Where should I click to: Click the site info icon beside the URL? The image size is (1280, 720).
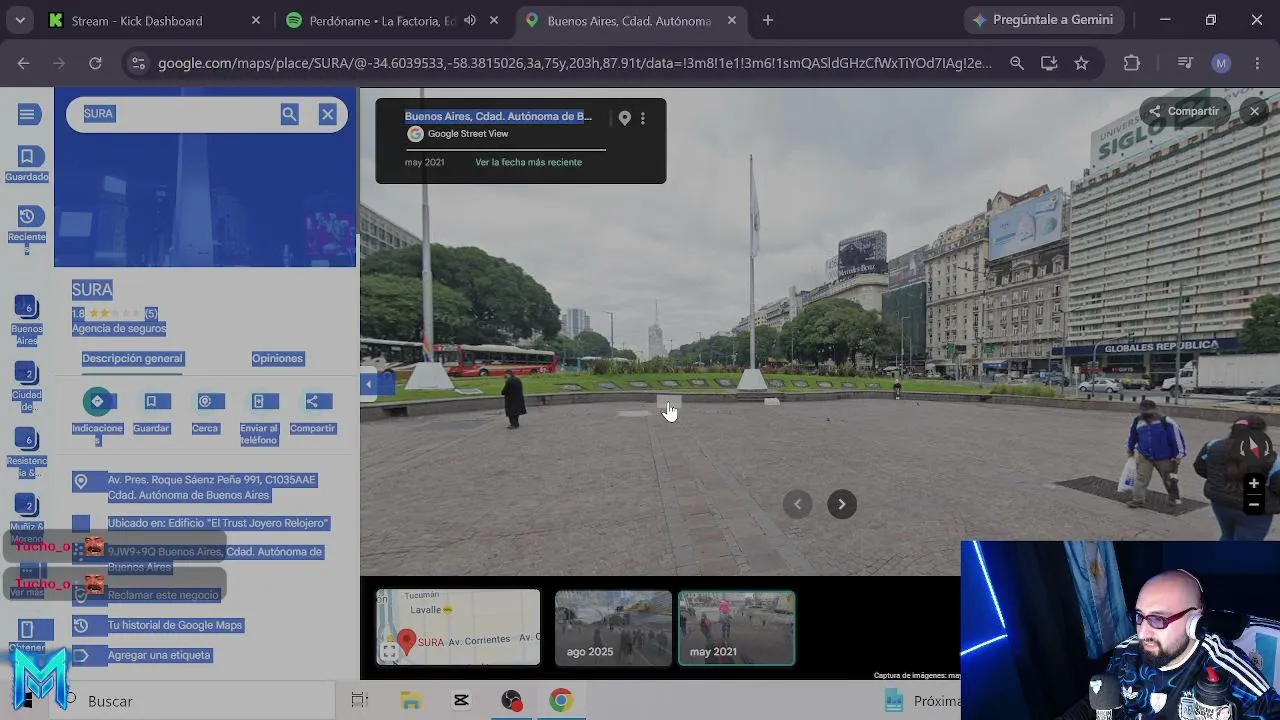tap(138, 63)
